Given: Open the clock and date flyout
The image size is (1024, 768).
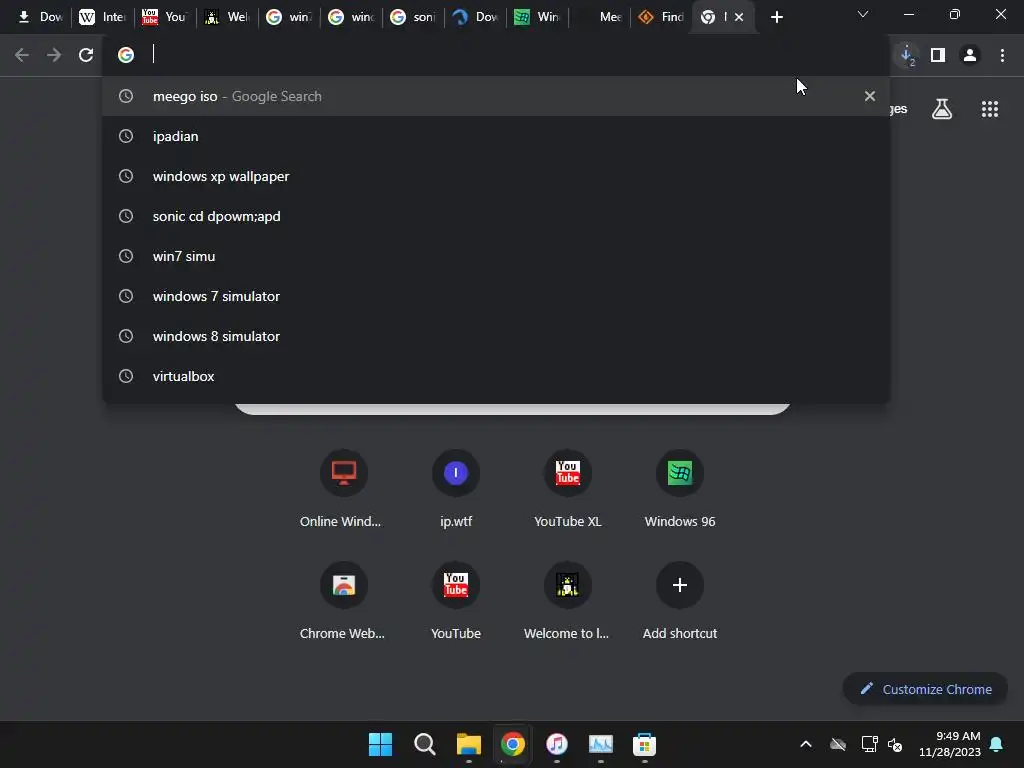Looking at the screenshot, I should click(950, 744).
